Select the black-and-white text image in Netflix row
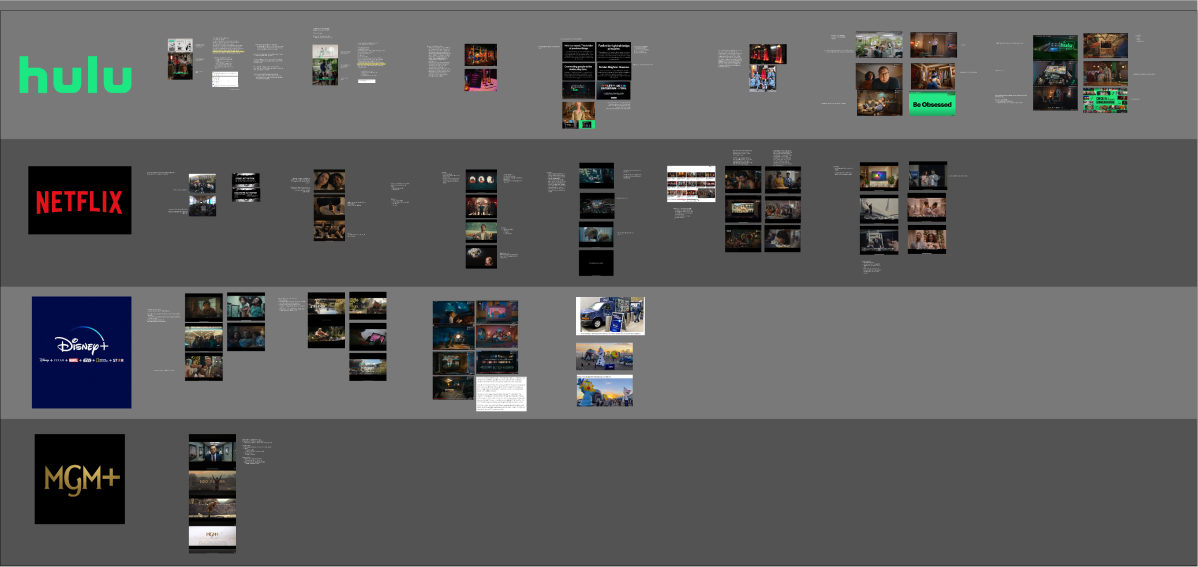Viewport: 1198px width, 567px height. [x=246, y=187]
